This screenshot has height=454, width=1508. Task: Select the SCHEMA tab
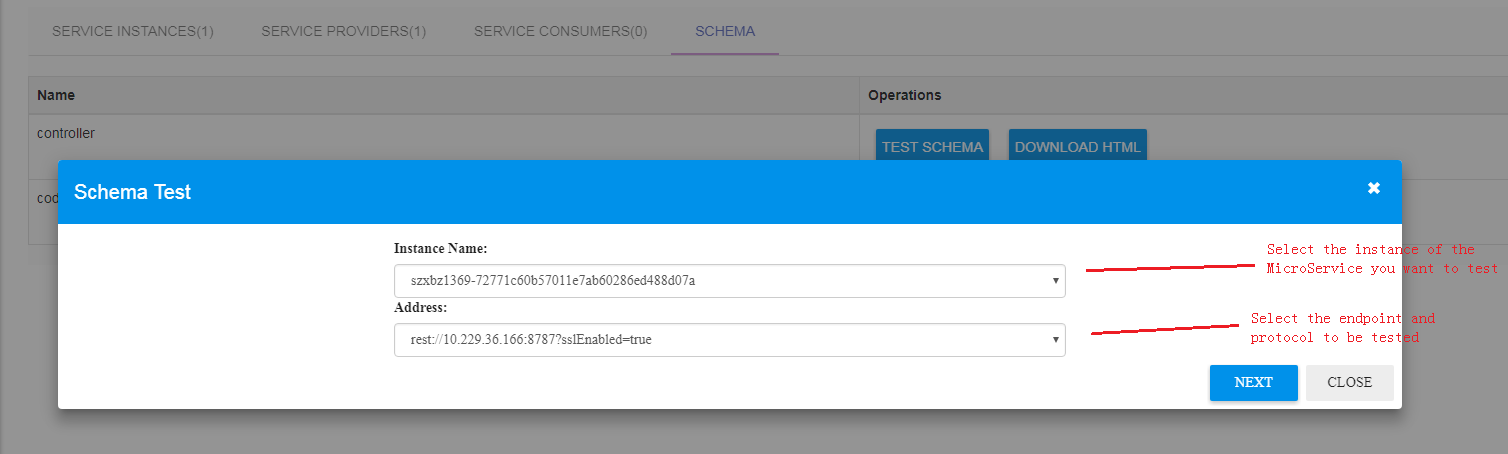coord(725,31)
